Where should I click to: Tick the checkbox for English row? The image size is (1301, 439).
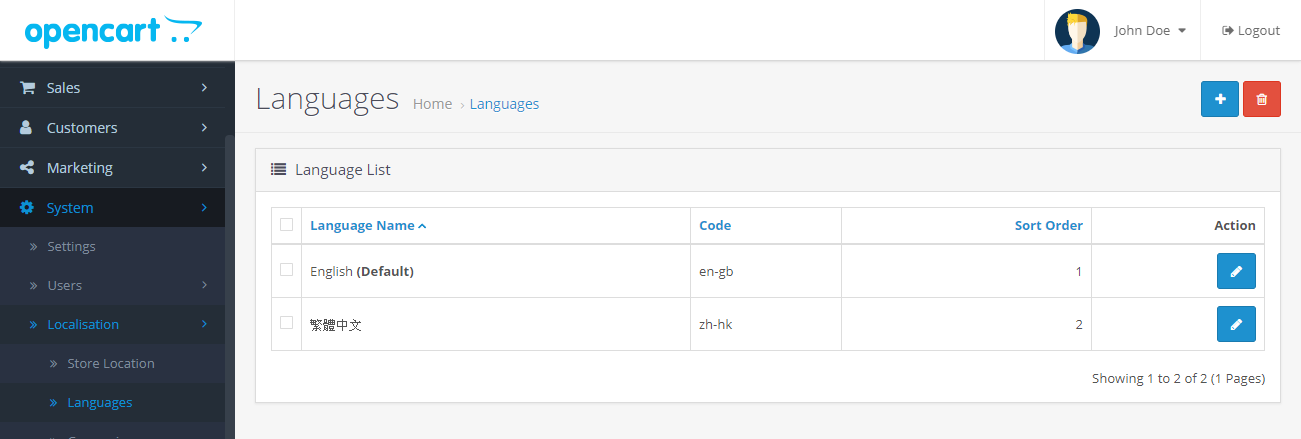(287, 270)
